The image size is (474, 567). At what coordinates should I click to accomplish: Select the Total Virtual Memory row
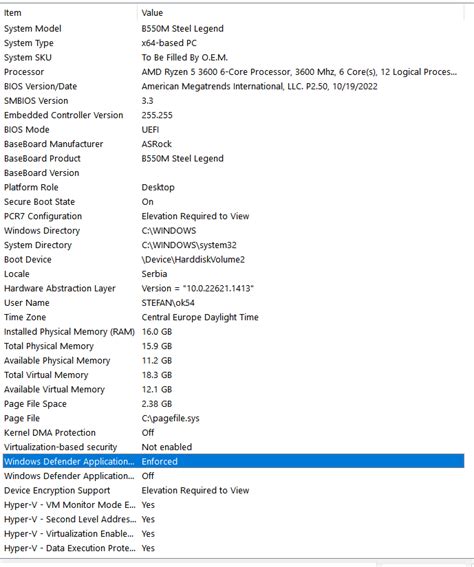pos(233,375)
